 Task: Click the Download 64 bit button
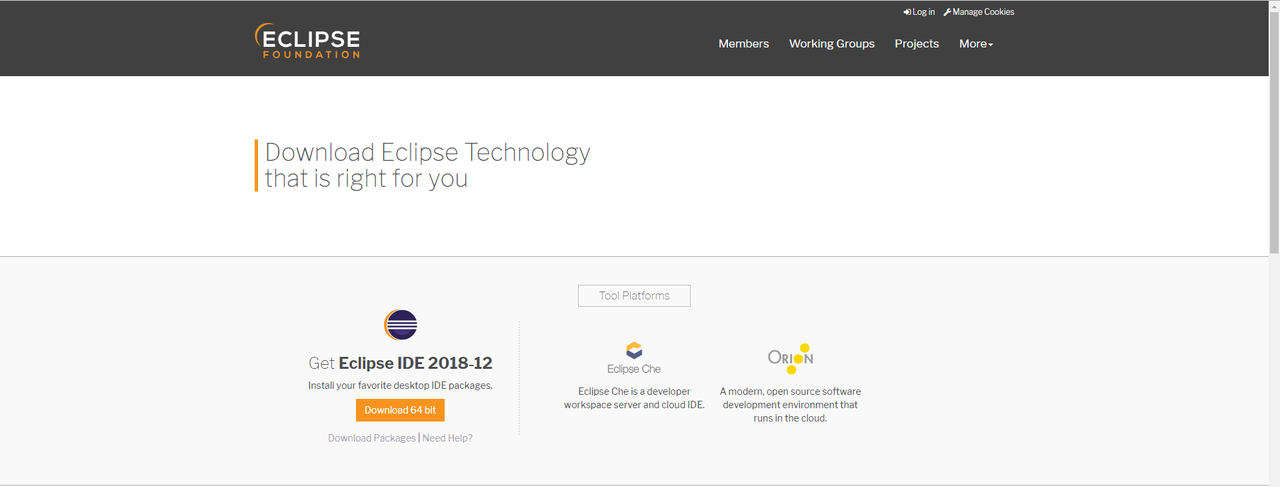click(x=400, y=410)
